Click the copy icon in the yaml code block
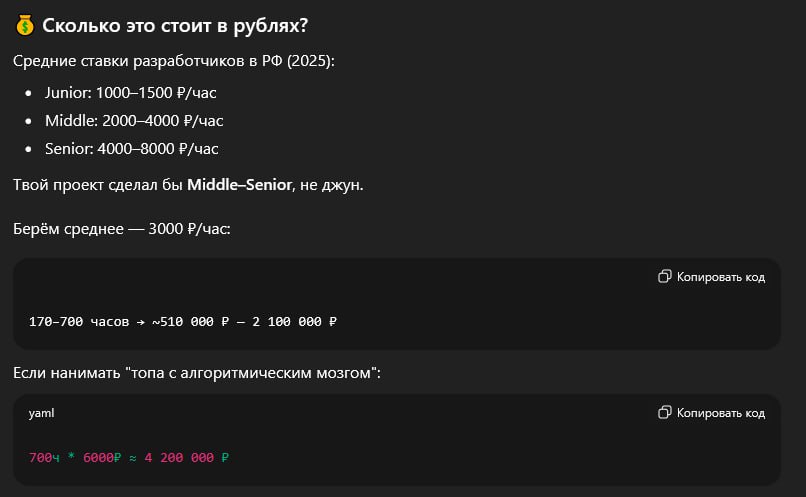This screenshot has height=497, width=806. (664, 413)
